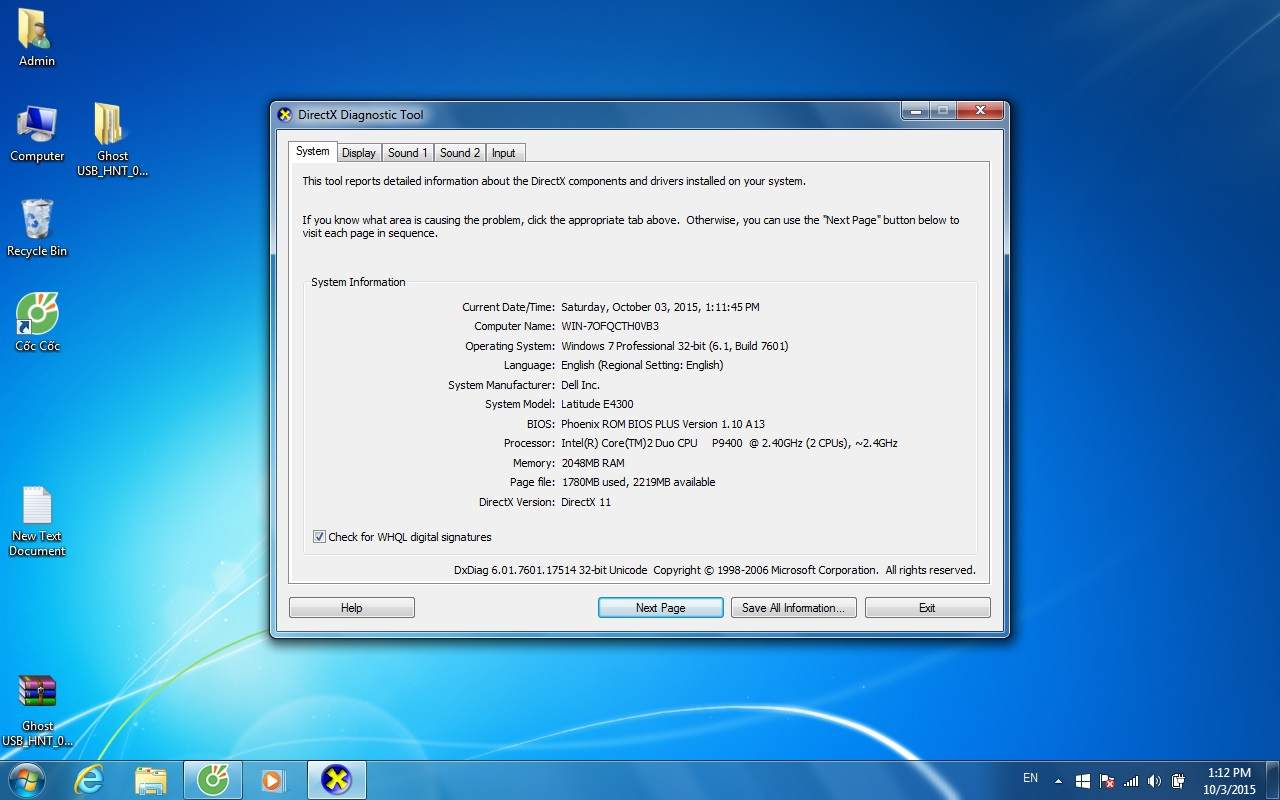Click the Next Page button
This screenshot has width=1280, height=800.
pyautogui.click(x=661, y=608)
